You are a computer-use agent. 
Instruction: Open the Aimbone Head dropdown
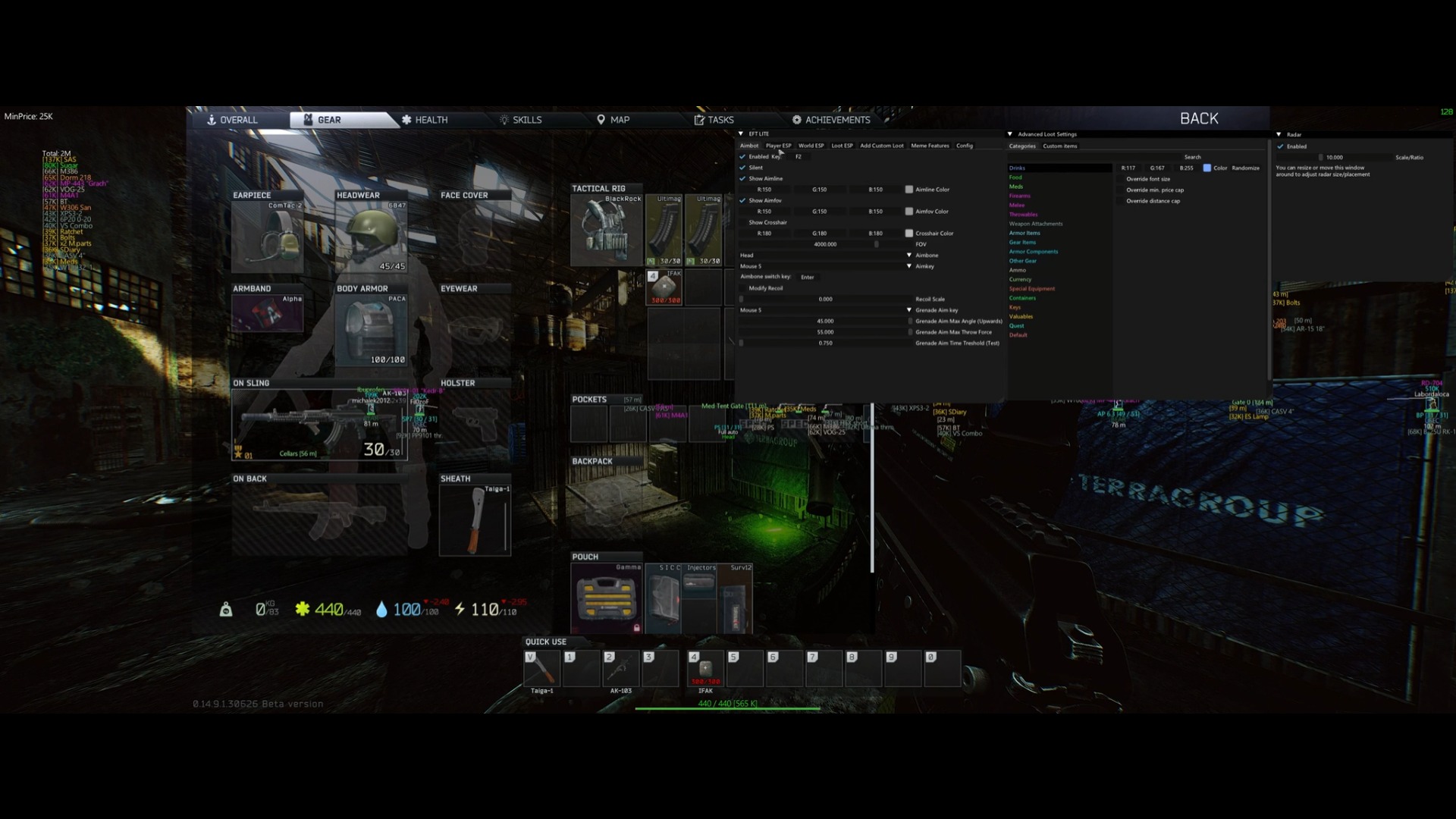point(908,256)
